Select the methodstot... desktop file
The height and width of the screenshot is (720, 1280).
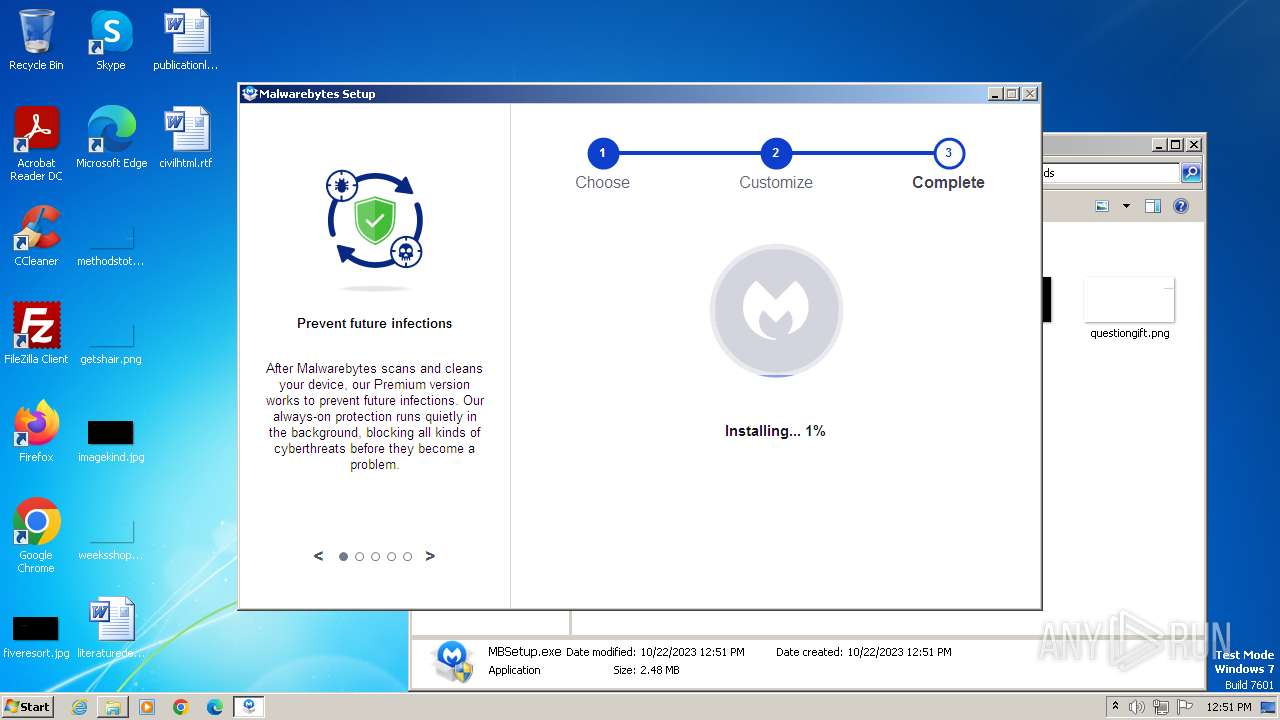coord(111,236)
